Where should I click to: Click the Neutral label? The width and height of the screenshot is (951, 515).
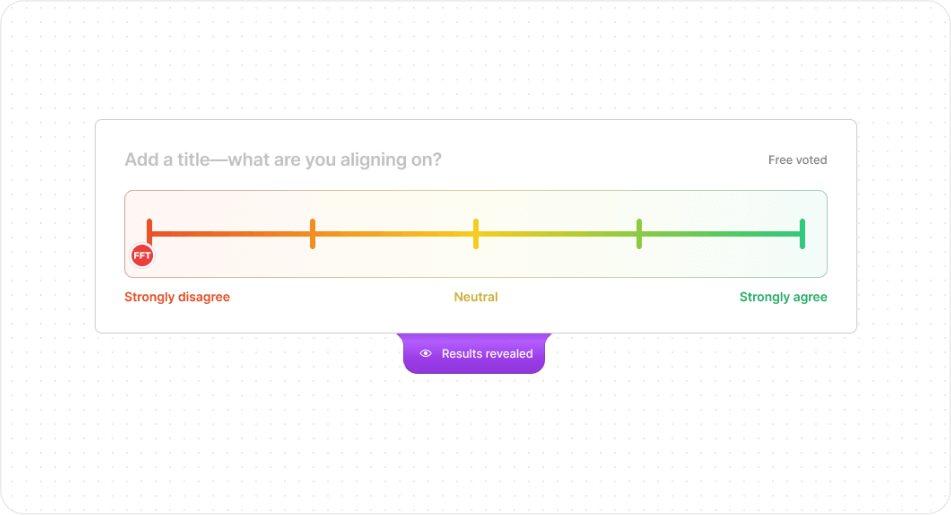(476, 297)
